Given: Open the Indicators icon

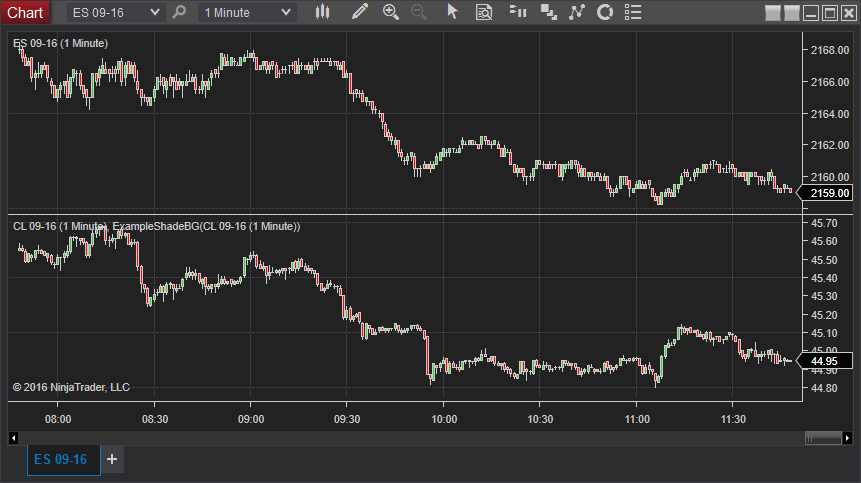Looking at the screenshot, I should [x=577, y=12].
